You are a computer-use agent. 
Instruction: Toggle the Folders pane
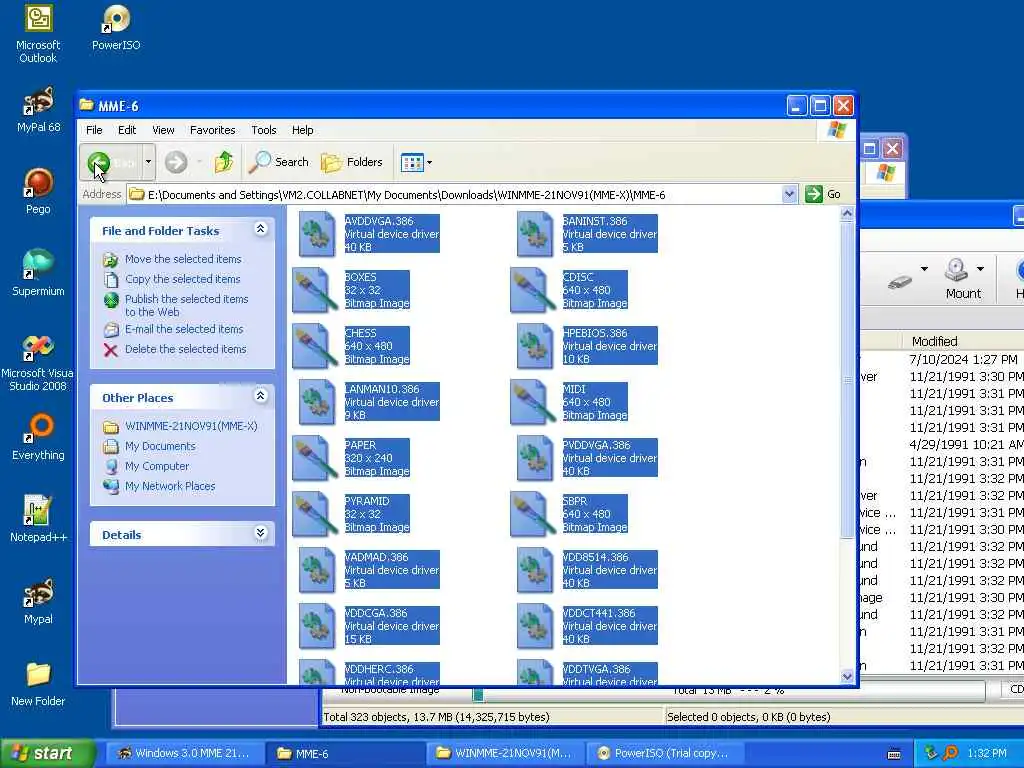pyautogui.click(x=352, y=162)
